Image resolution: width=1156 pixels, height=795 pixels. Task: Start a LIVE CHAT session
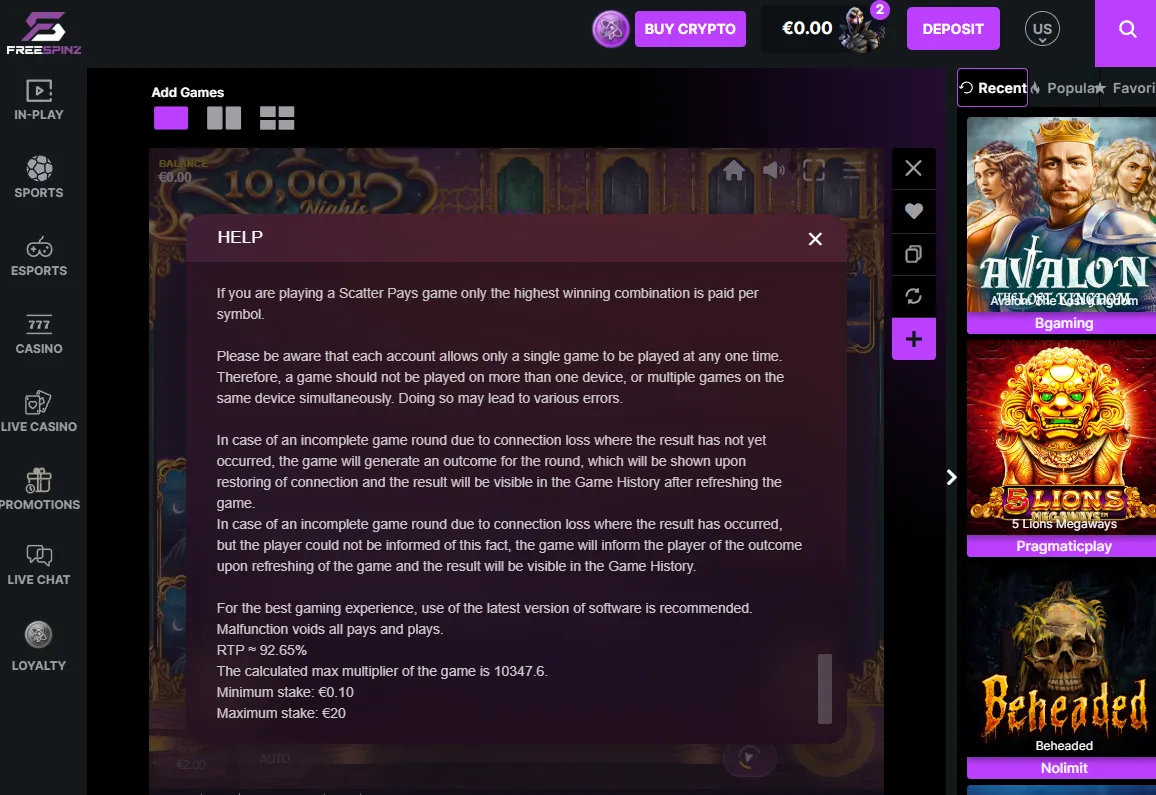click(39, 565)
